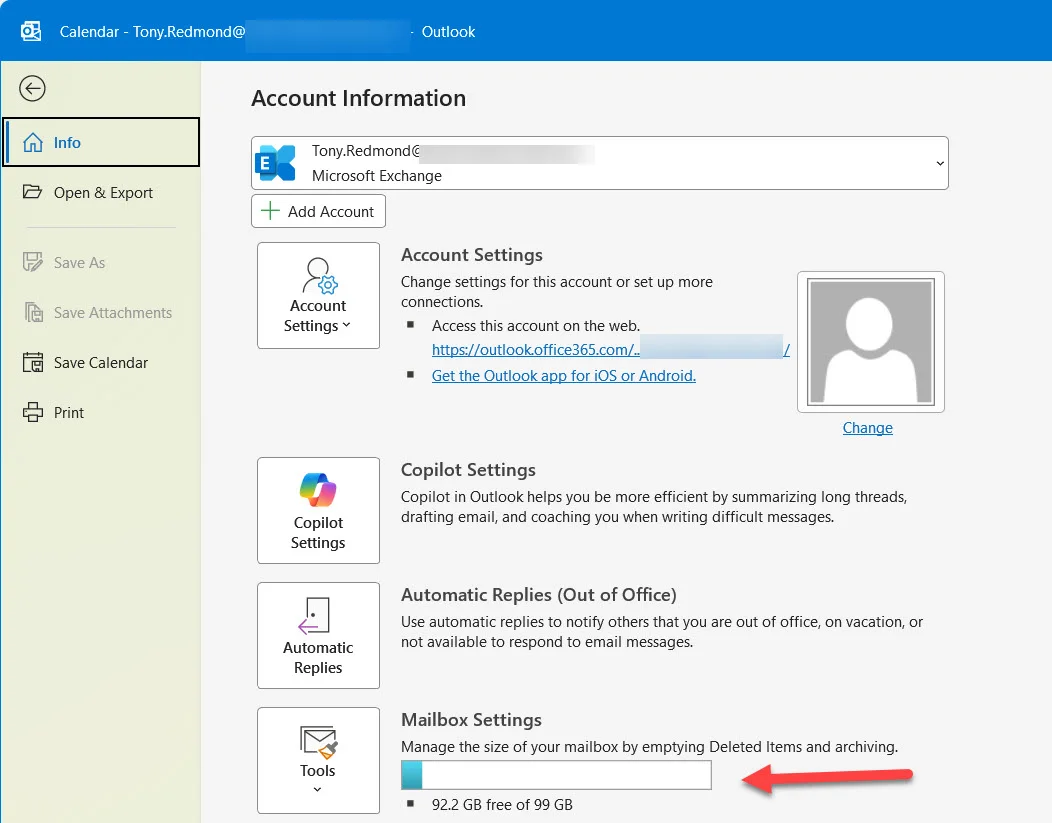Open the Open & Export tab
This screenshot has width=1052, height=823.
click(x=101, y=193)
